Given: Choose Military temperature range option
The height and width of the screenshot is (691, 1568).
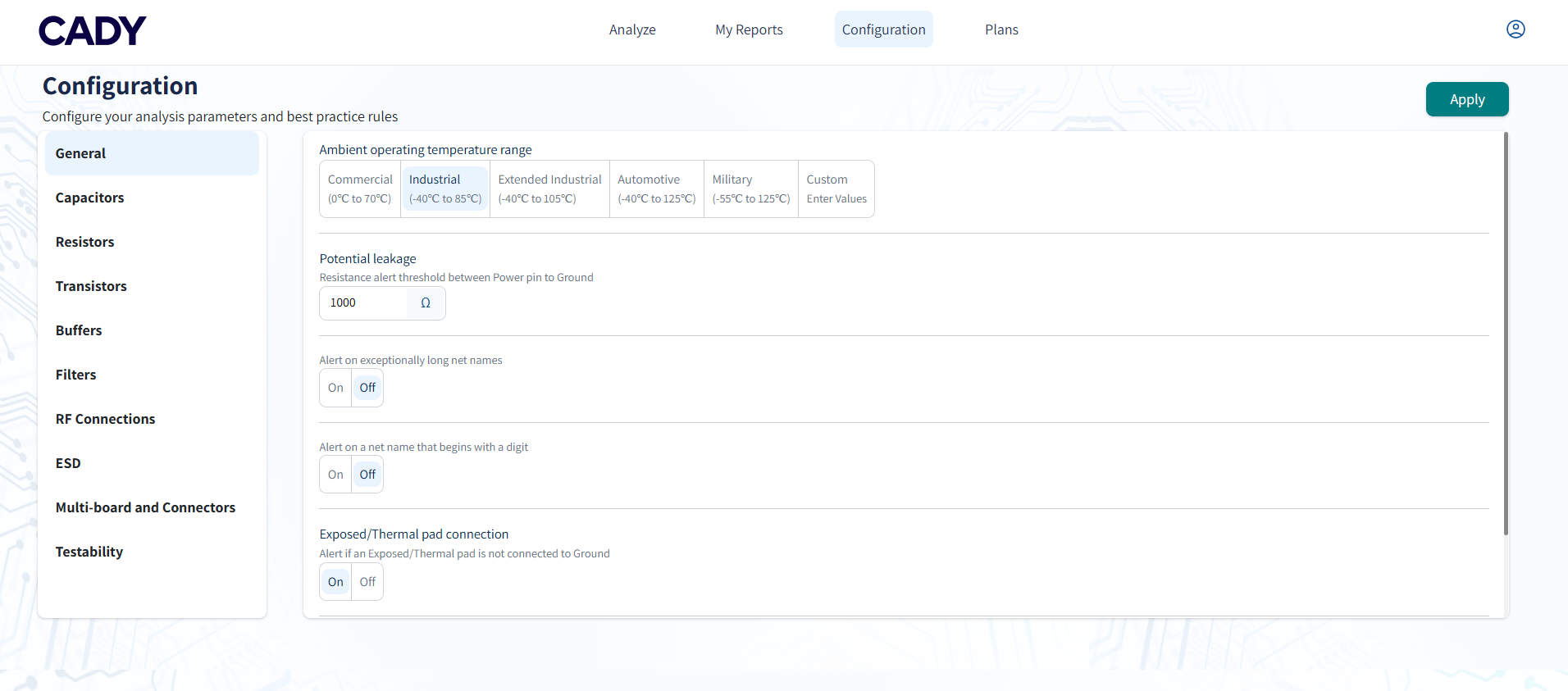Looking at the screenshot, I should click(x=750, y=189).
